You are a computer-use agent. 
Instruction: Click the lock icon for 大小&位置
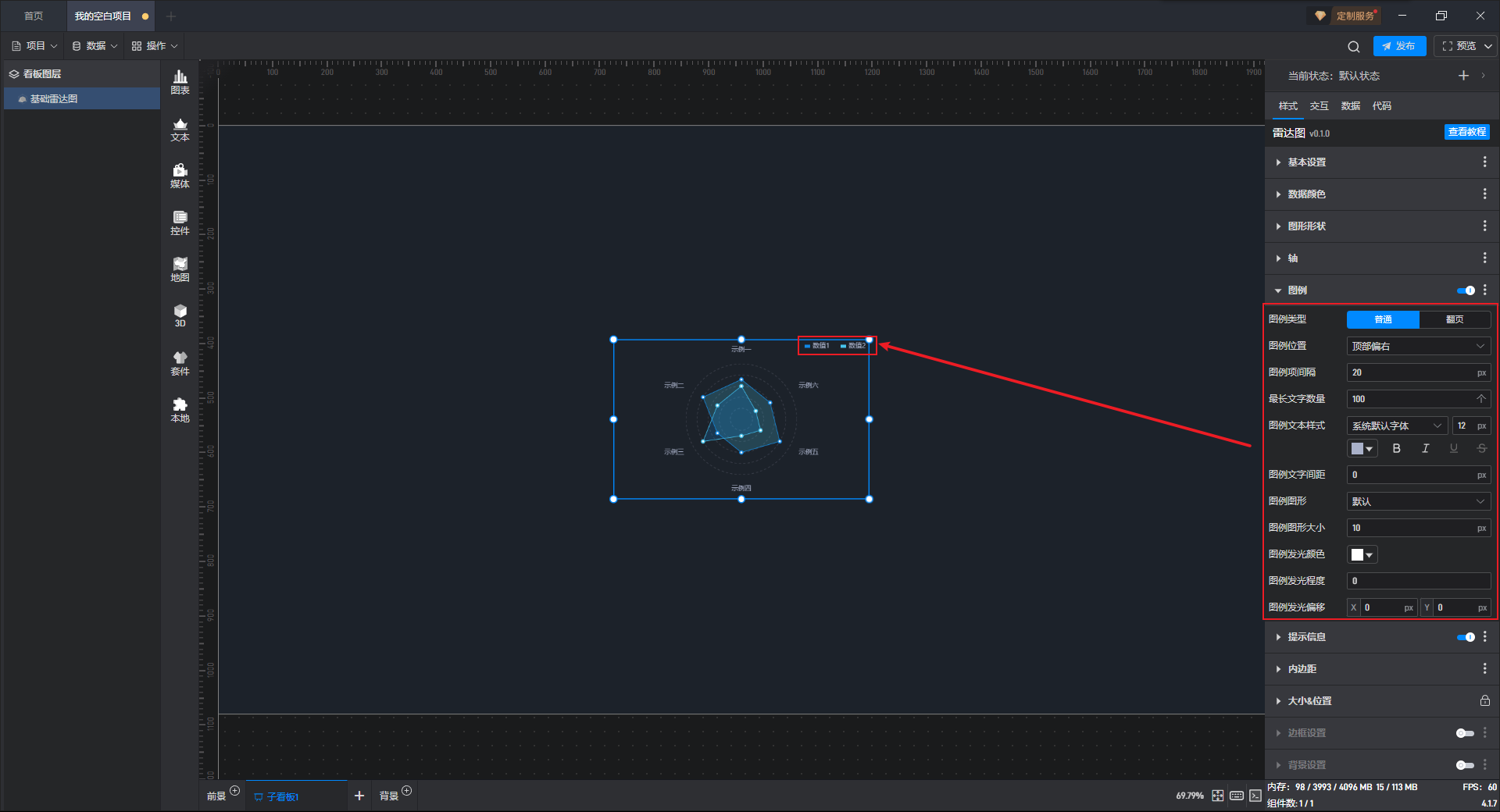tap(1484, 700)
